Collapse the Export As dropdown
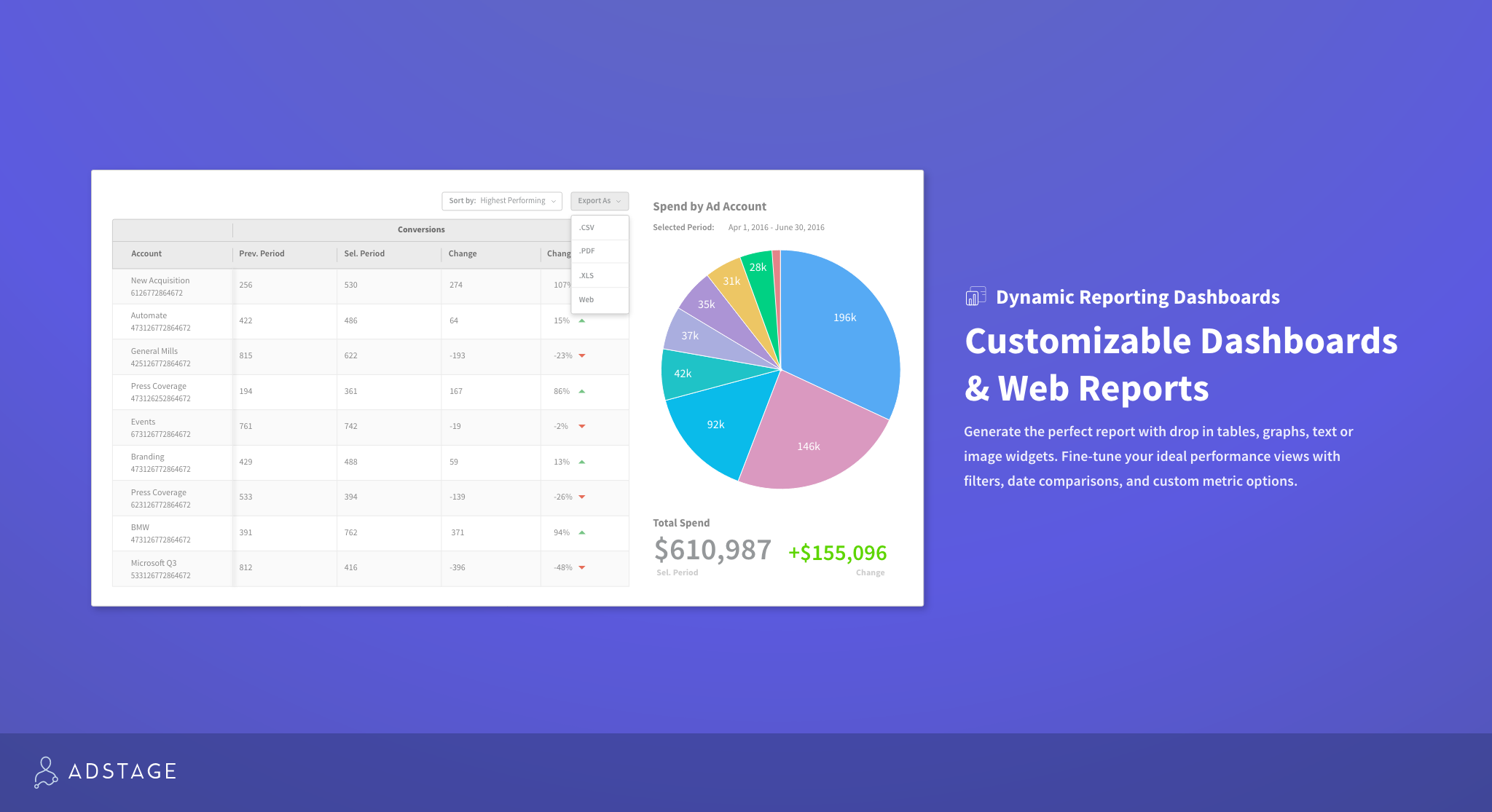Image resolution: width=1492 pixels, height=812 pixels. click(599, 201)
